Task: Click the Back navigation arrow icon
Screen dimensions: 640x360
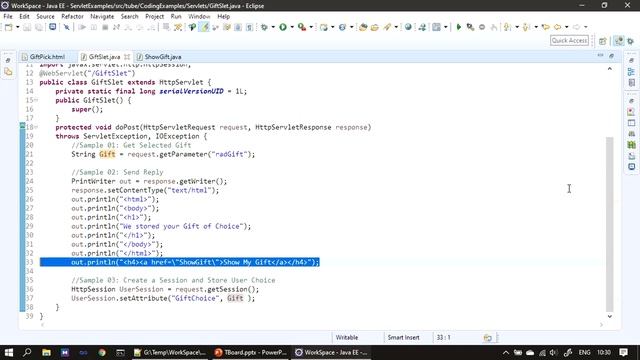Action: [x=558, y=27]
